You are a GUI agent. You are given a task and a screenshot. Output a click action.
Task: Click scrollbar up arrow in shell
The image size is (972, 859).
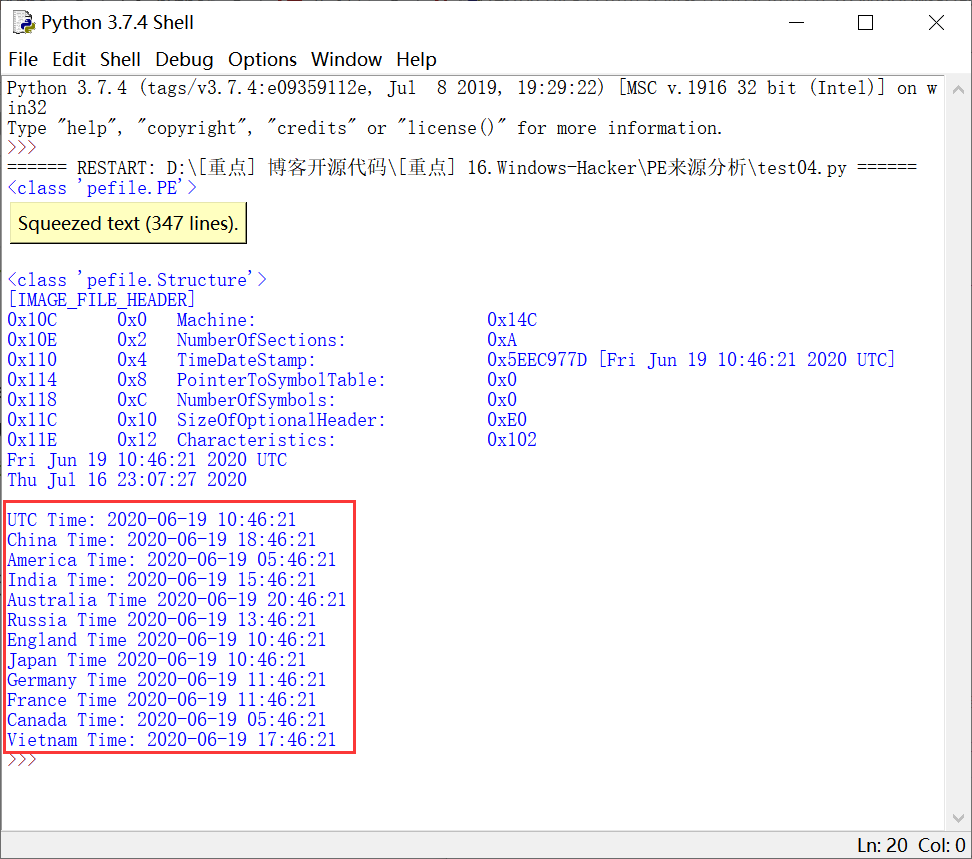[958, 90]
